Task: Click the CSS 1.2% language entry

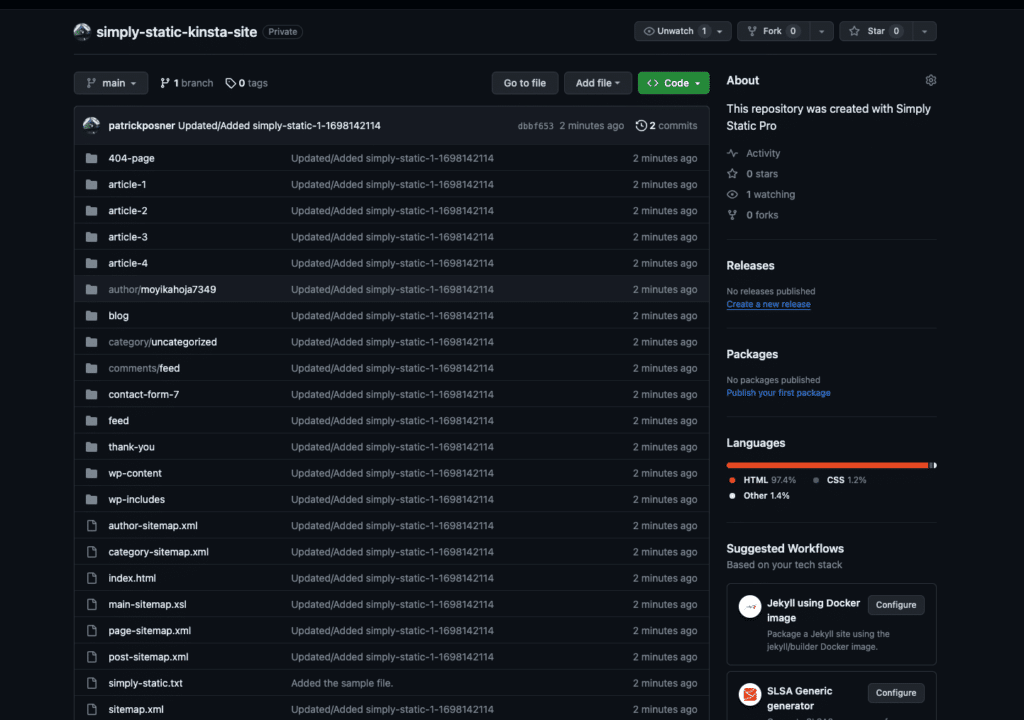Action: (x=839, y=480)
